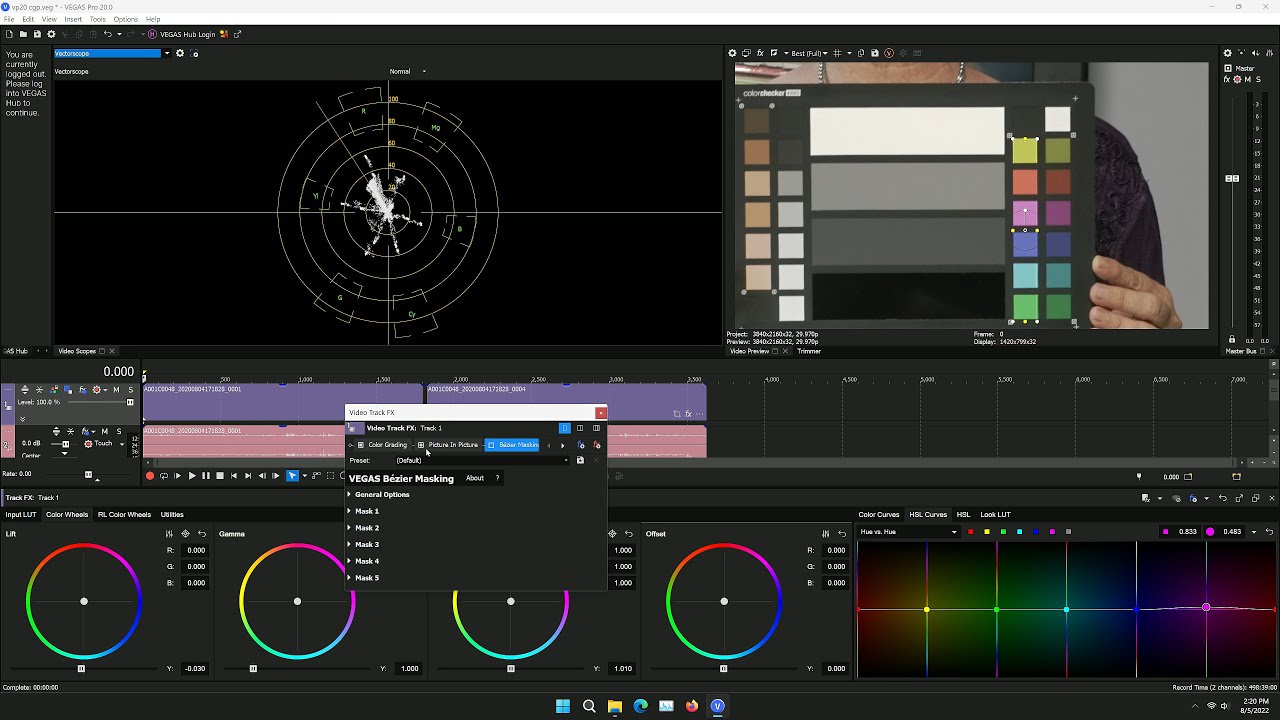The image size is (1280, 720).
Task: Click the Master FX icon
Action: click(1227, 79)
